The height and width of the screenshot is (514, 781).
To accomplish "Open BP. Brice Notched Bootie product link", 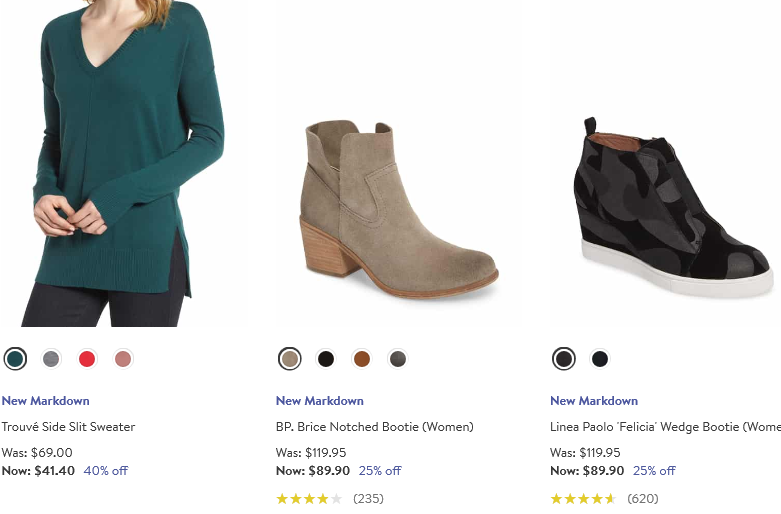I will click(375, 427).
